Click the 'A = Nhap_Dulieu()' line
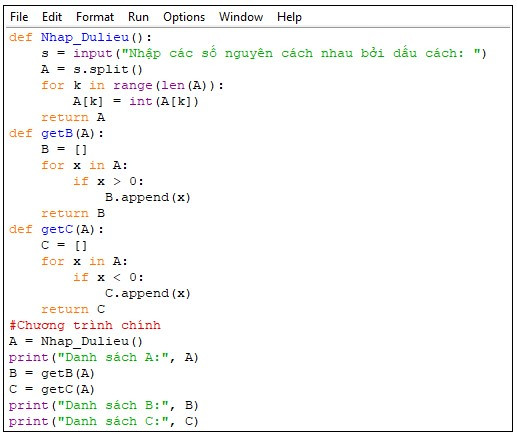This screenshot has width=517, height=437. click(76, 341)
